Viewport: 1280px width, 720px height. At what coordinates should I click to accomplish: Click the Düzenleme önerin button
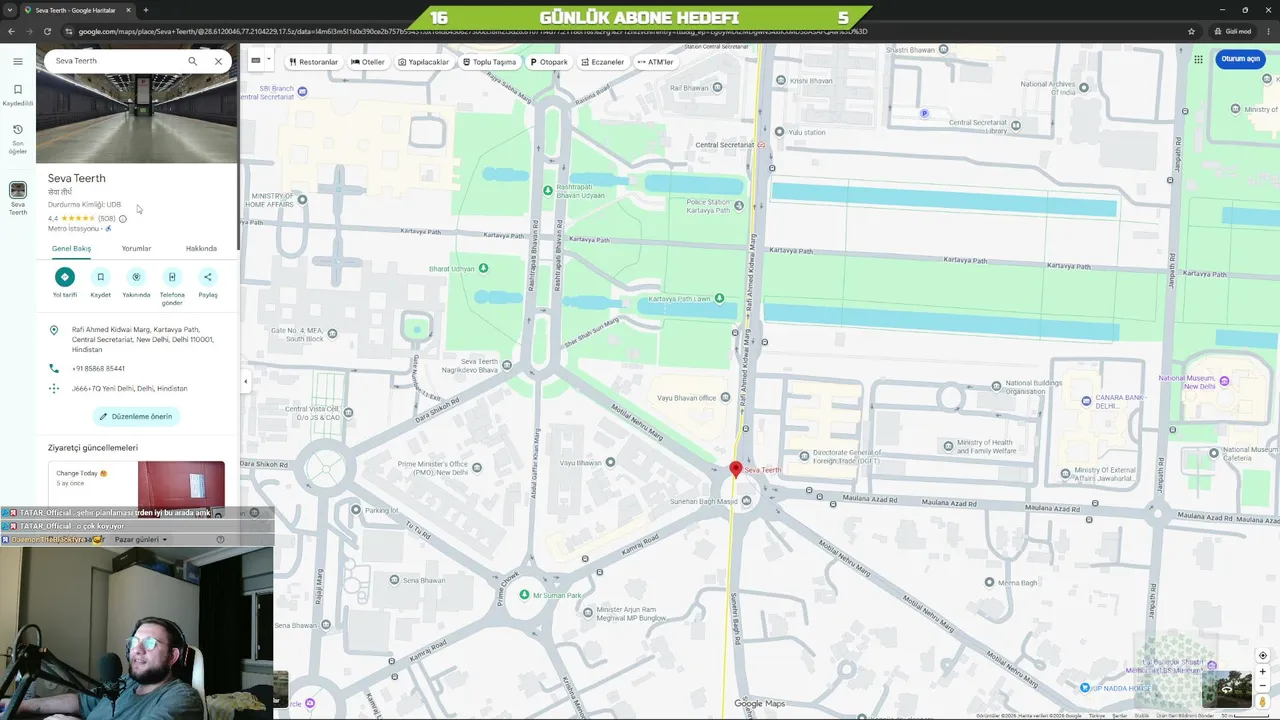(136, 416)
